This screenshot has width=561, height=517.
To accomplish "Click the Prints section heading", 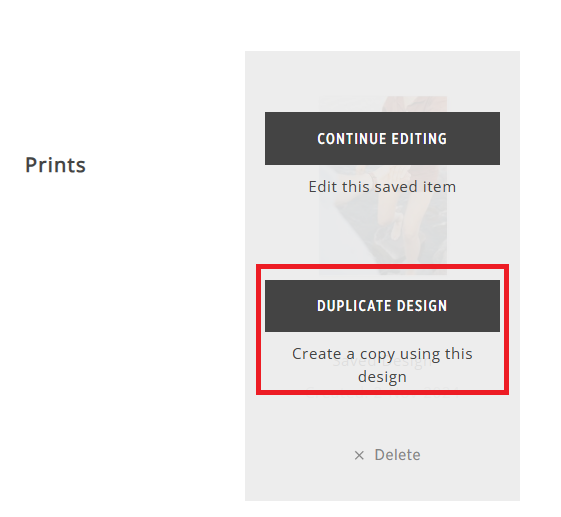I will click(x=55, y=165).
